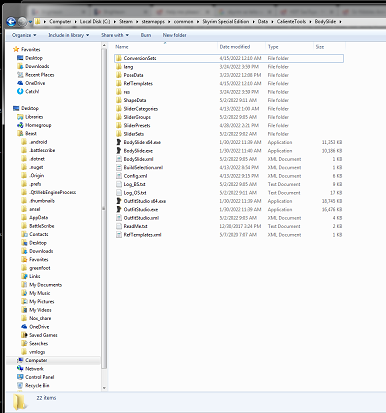Viewport: 386px width, 413px height.
Task: Sort by the Type column header
Action: (x=290, y=47)
